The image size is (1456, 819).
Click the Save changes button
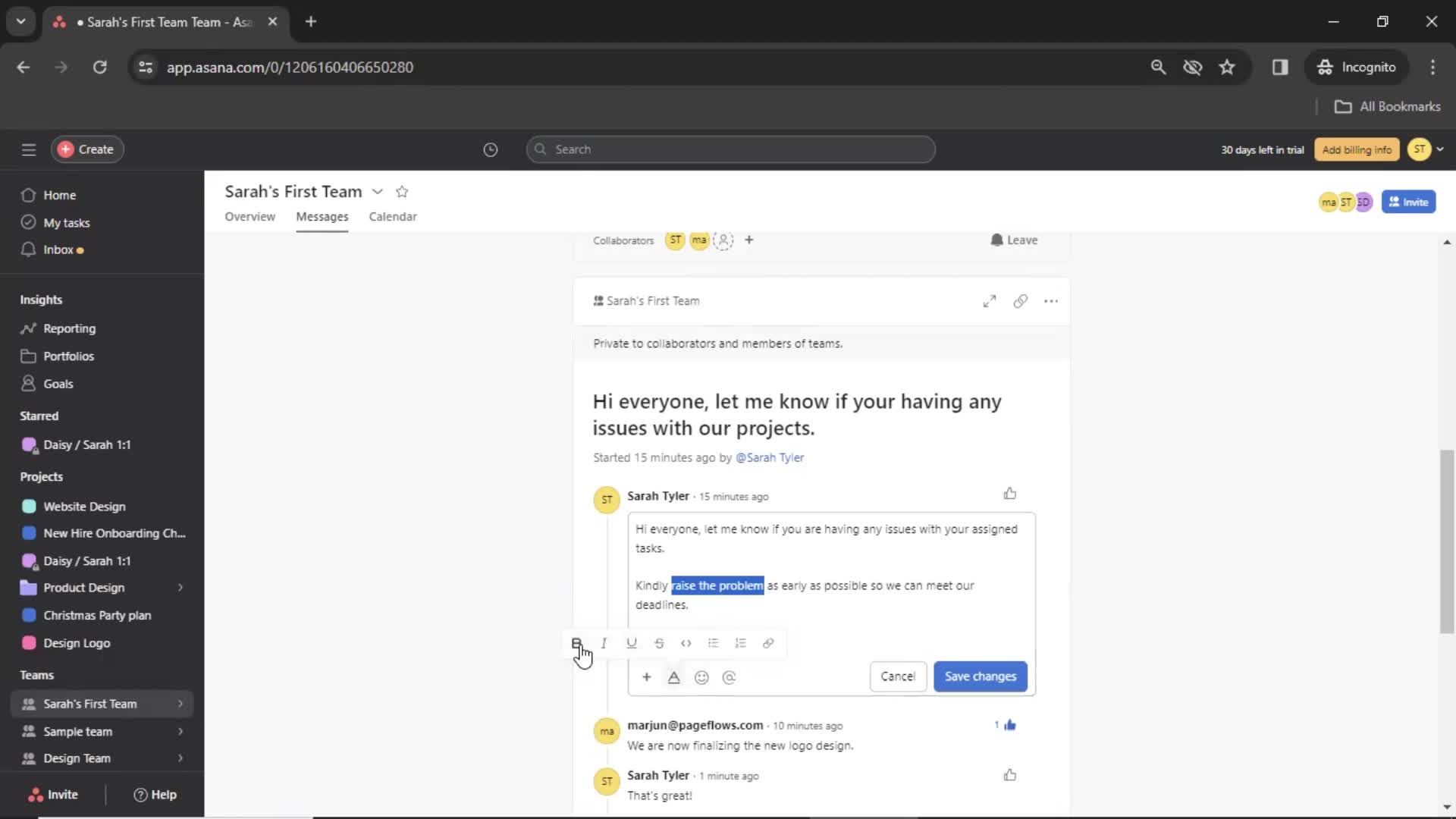click(x=980, y=676)
